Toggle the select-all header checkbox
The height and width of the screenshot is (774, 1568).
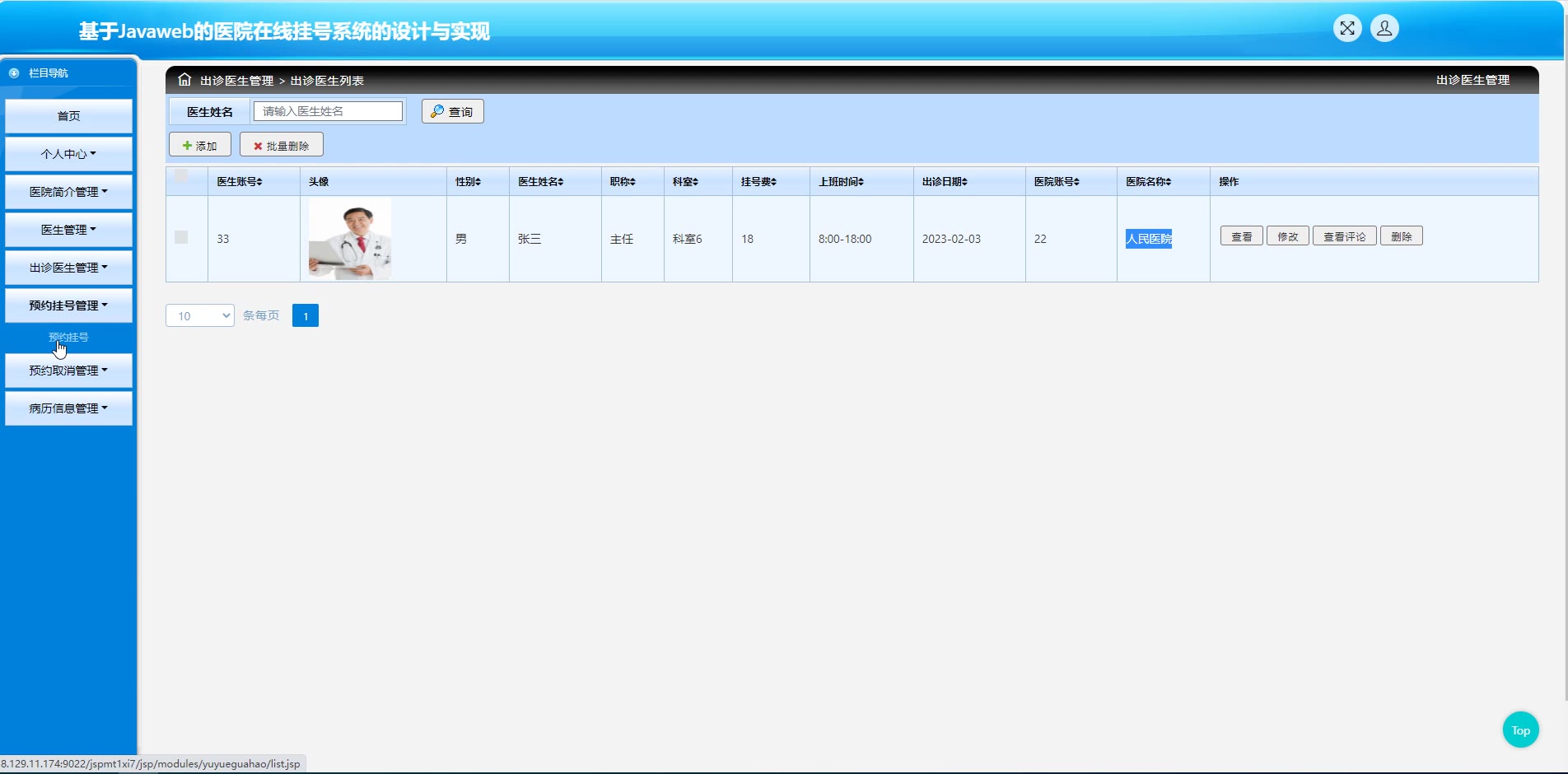[x=181, y=175]
